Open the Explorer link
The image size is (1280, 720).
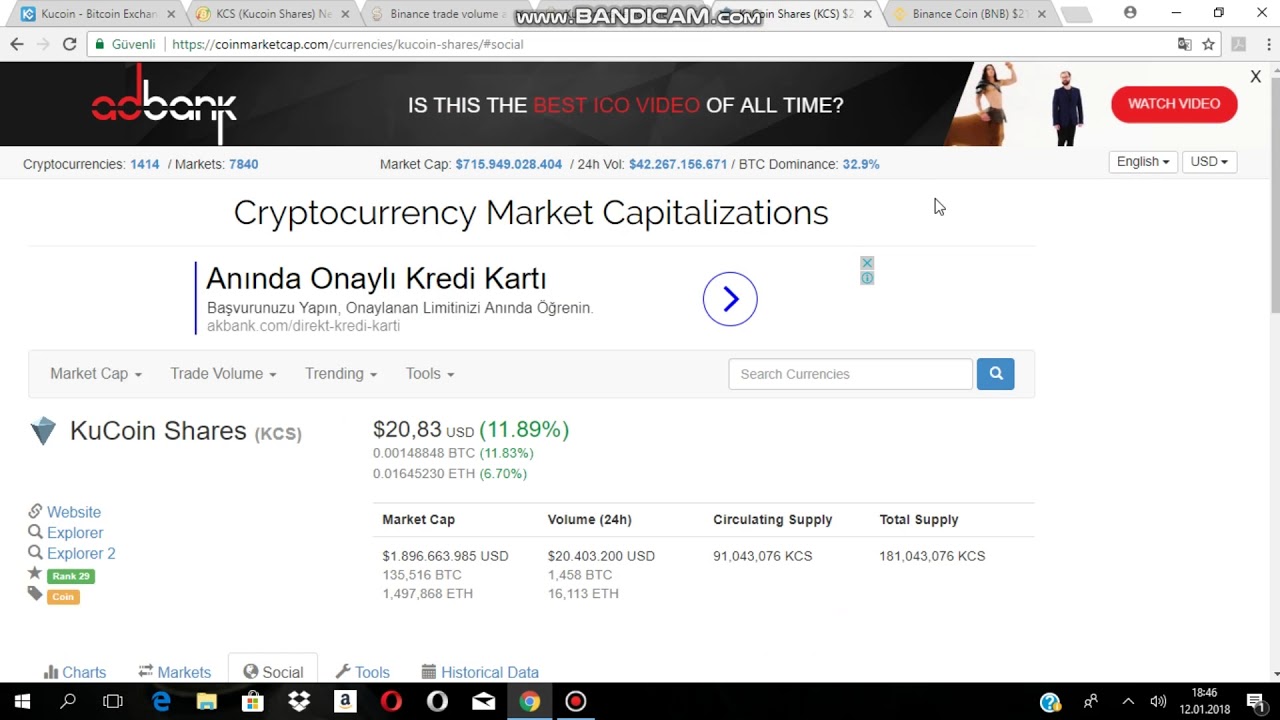[75, 533]
